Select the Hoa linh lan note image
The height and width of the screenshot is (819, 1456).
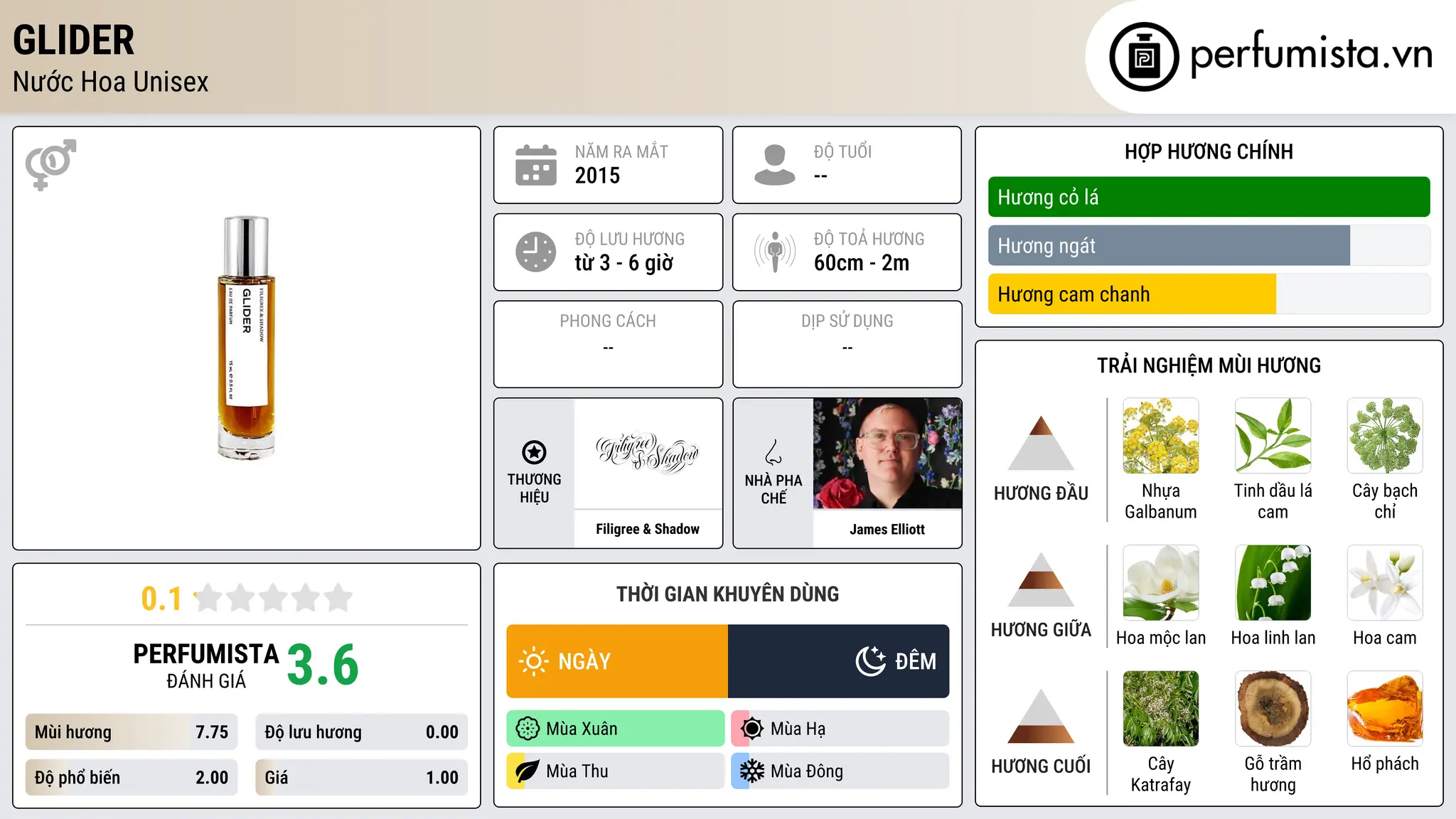pyautogui.click(x=1273, y=583)
